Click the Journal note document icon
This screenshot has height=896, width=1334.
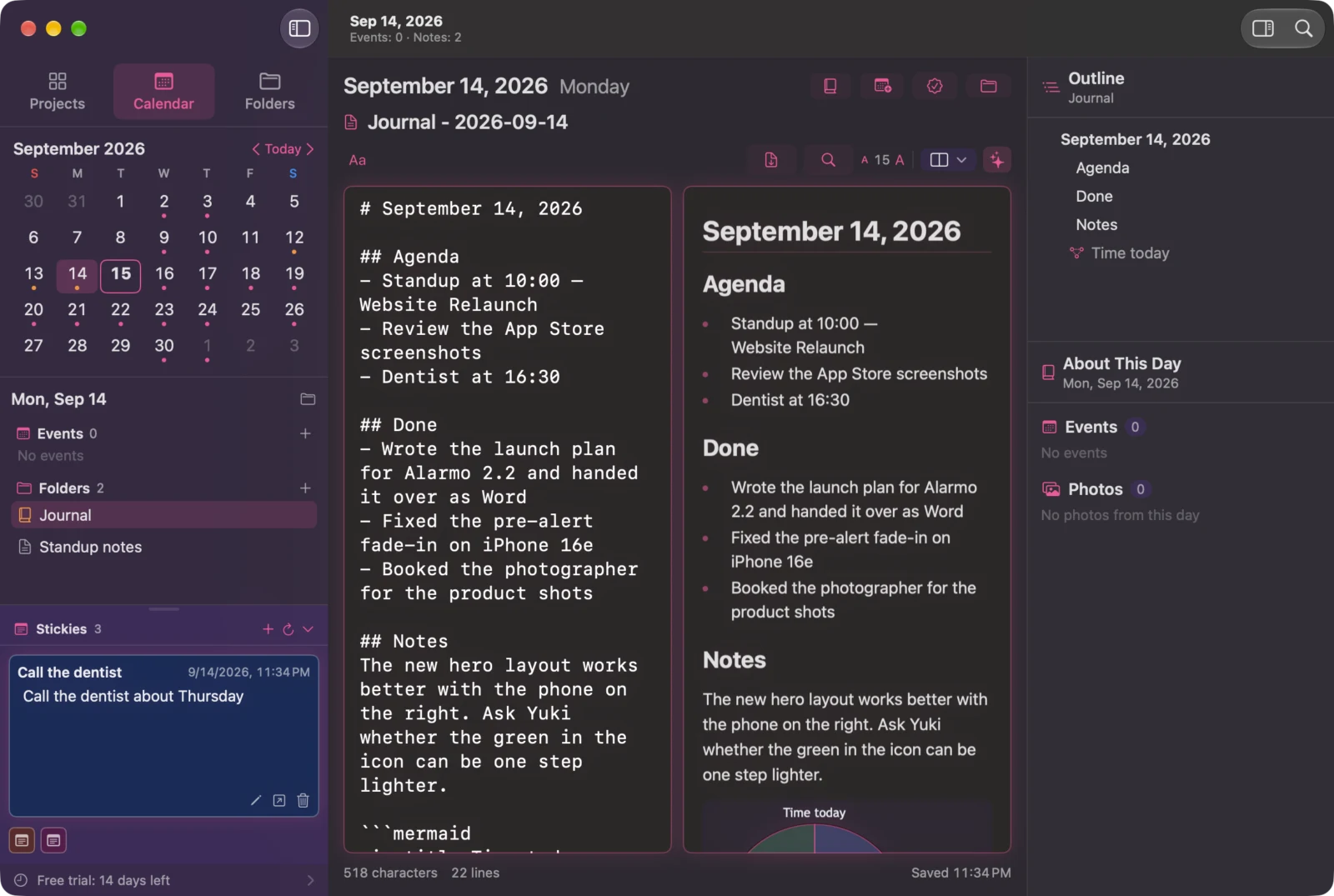pyautogui.click(x=351, y=123)
